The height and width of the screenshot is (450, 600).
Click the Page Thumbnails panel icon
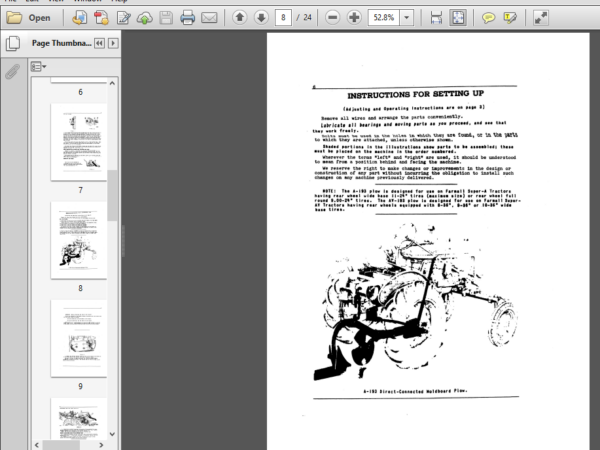[13, 43]
